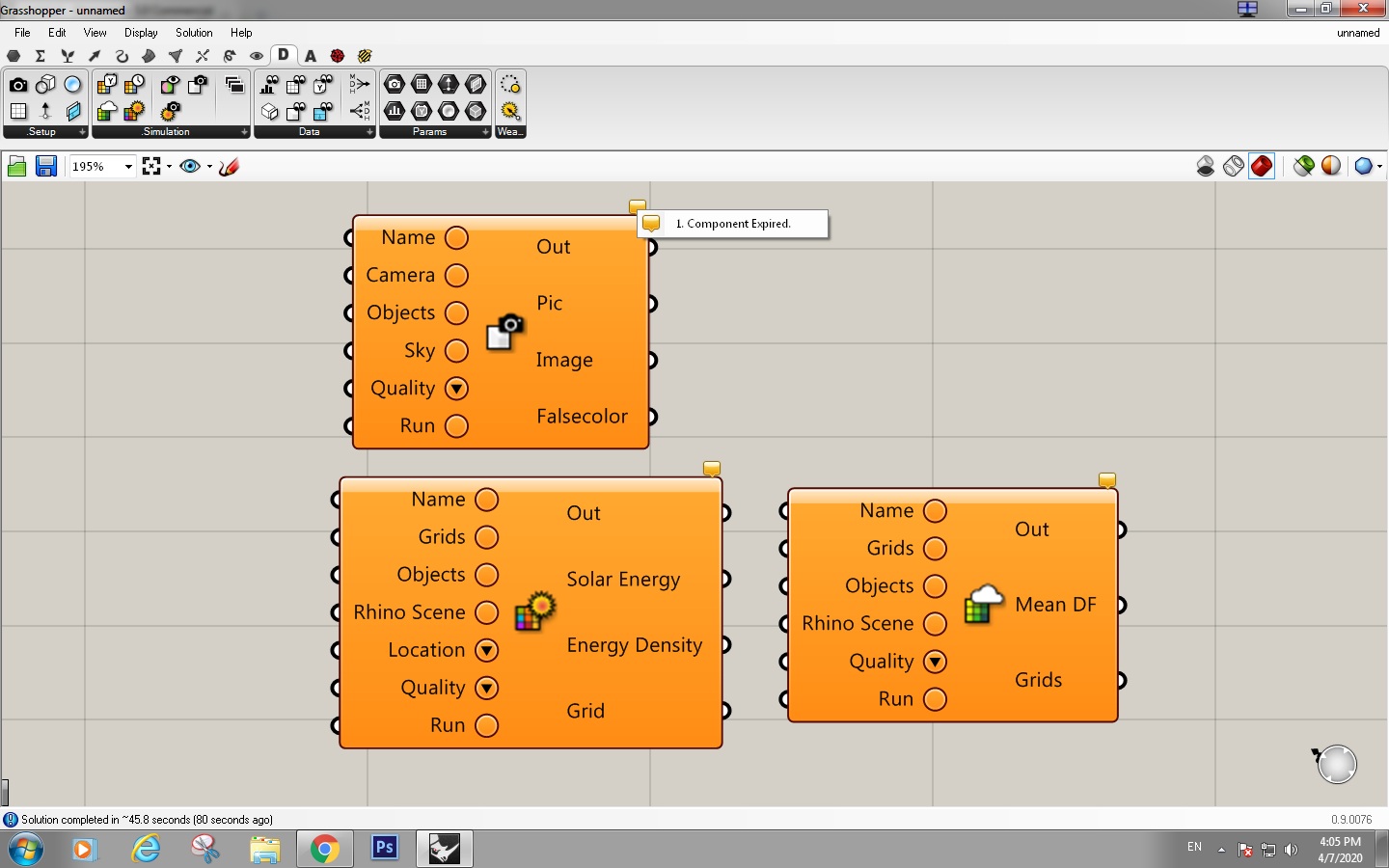Click the blue mesh quality sphere icon
This screenshot has height=868, width=1389.
point(1363,166)
